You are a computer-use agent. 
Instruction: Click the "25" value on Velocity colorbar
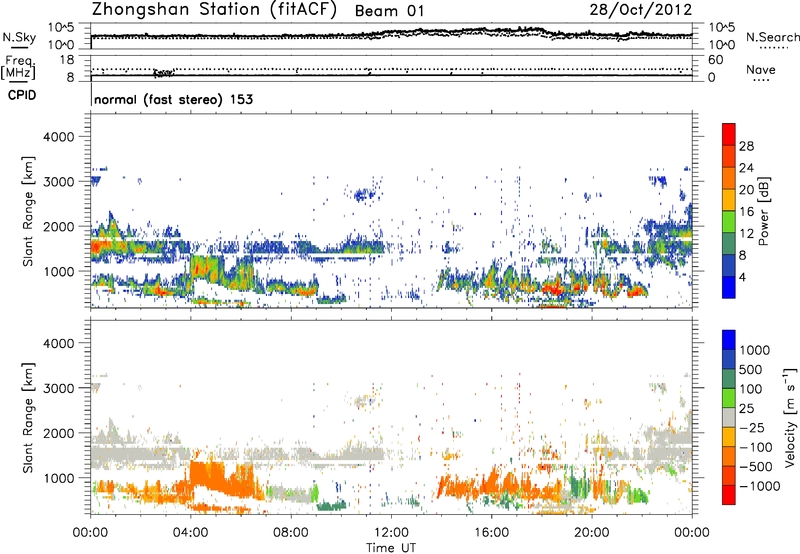tap(746, 409)
